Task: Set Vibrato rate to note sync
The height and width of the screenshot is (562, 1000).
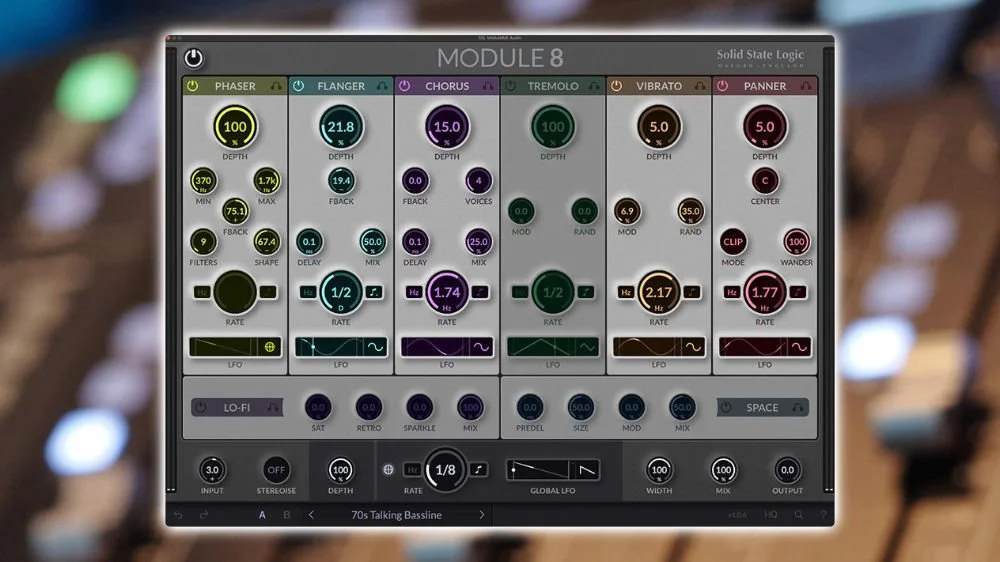Action: click(x=692, y=292)
